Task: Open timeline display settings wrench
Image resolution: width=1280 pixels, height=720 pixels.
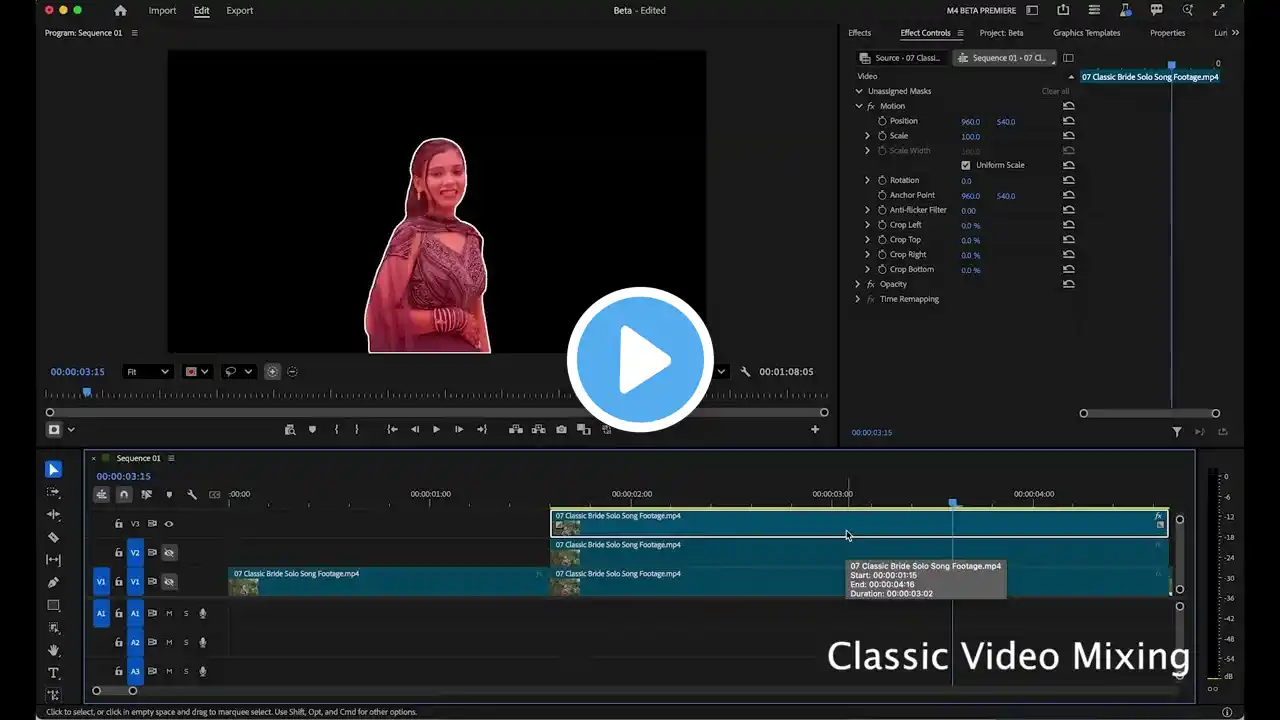Action: [192, 494]
